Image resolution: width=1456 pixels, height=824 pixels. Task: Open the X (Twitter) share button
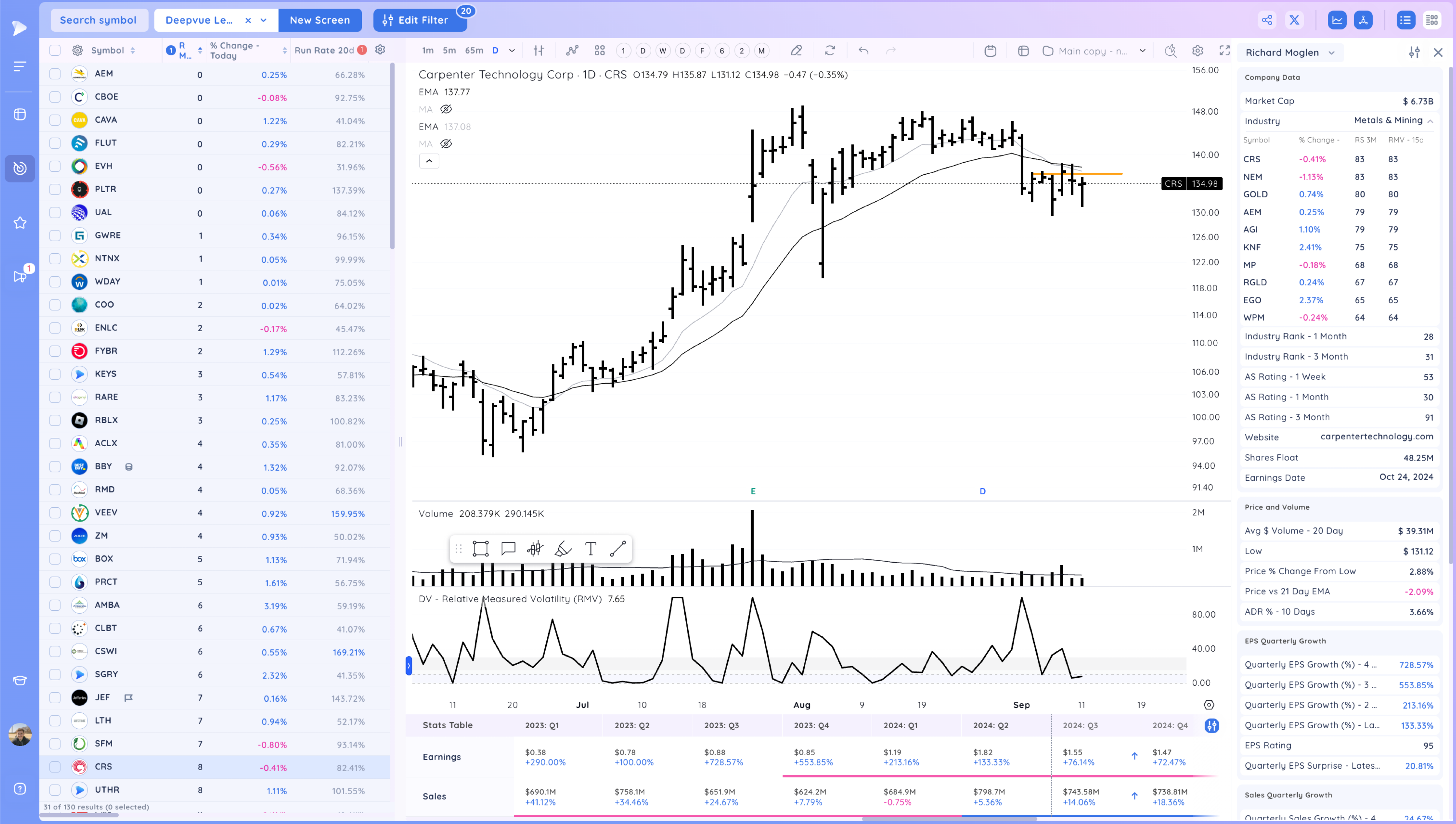1294,20
